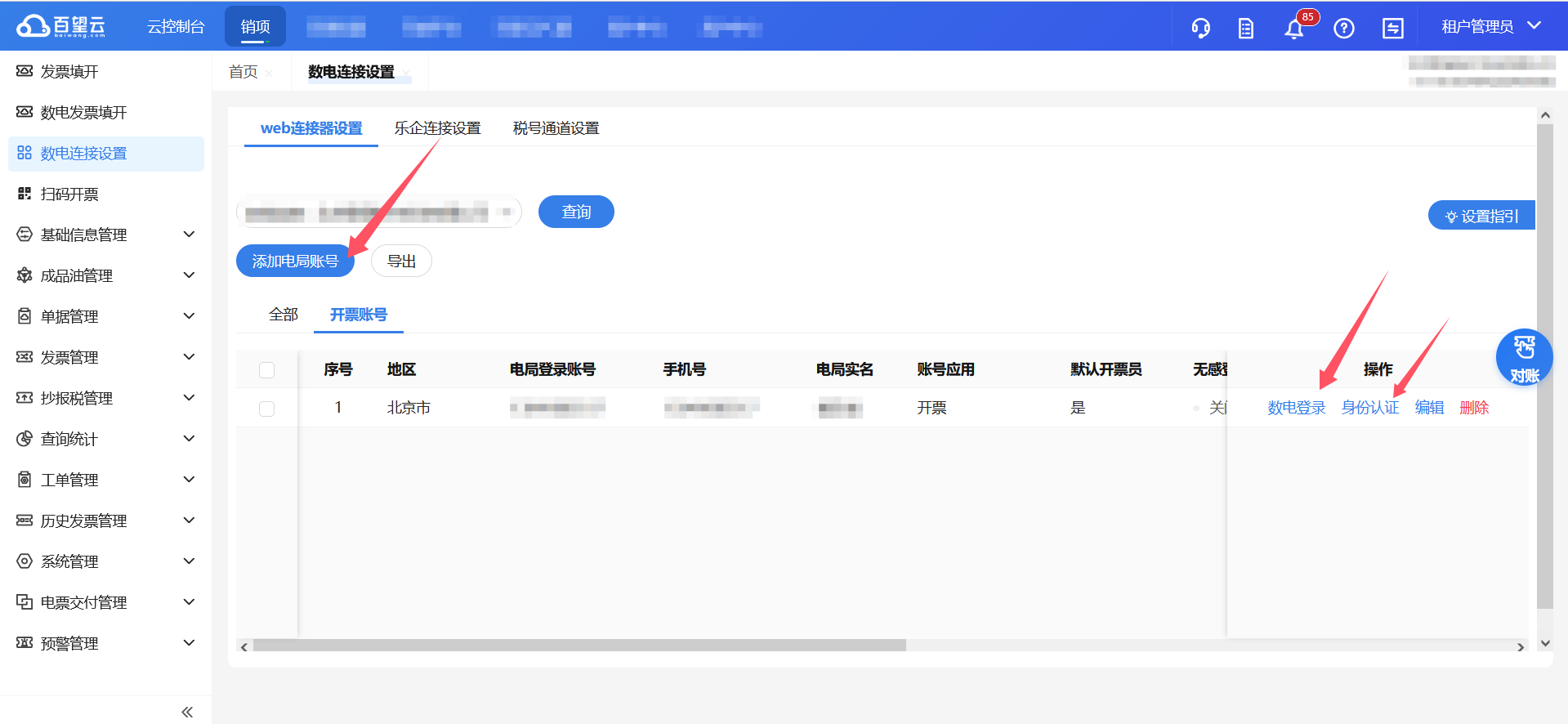The image size is (1568, 724).
Task: Click the table scroll-right arrow
Action: click(x=1521, y=646)
